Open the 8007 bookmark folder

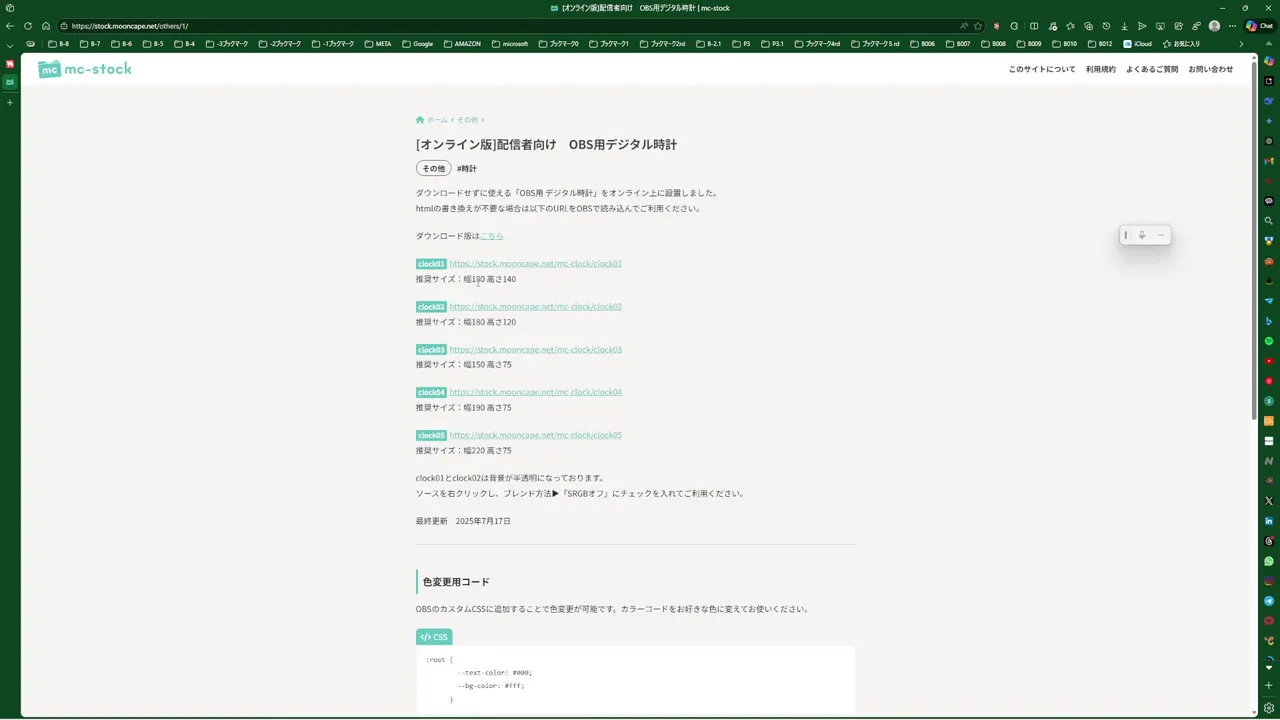pyautogui.click(x=957, y=44)
